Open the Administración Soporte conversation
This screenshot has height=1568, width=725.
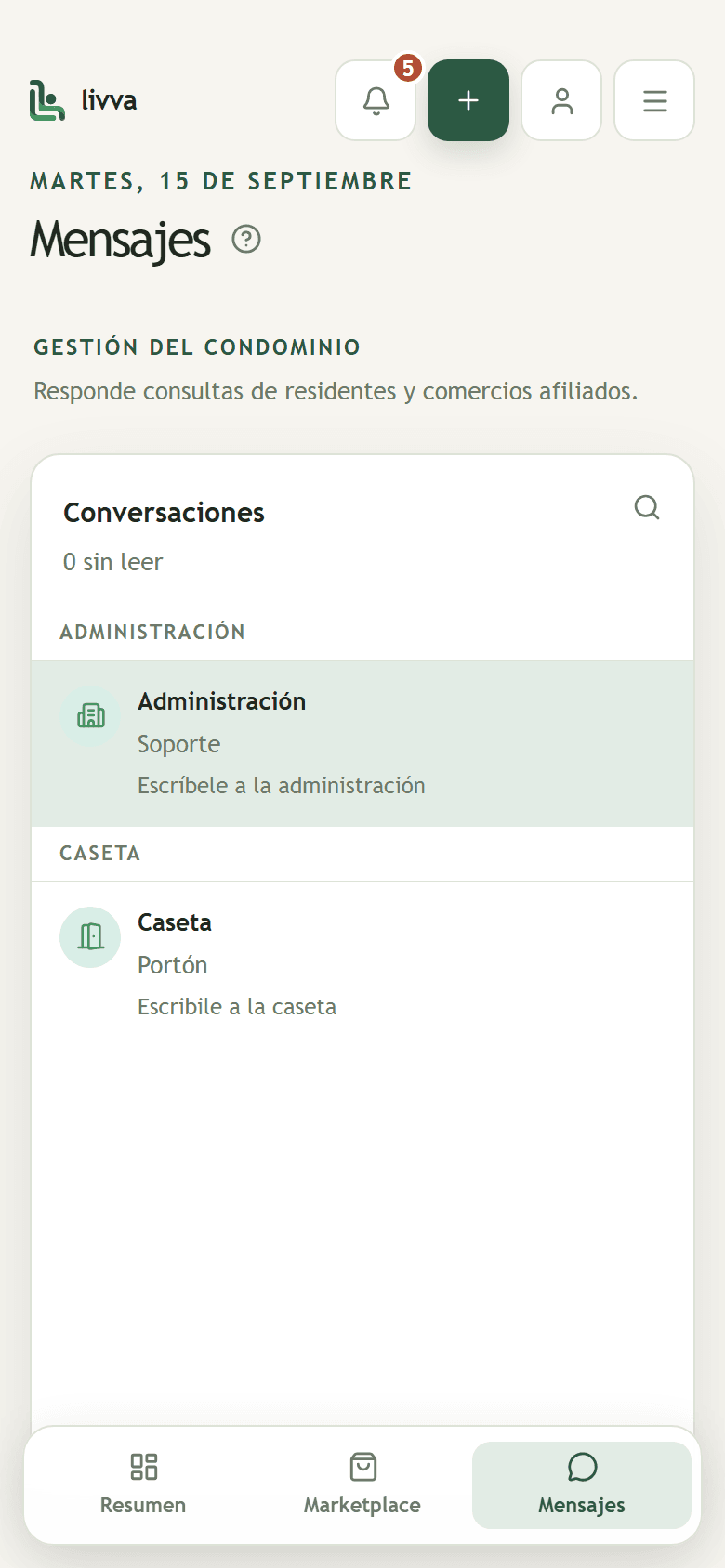362,743
